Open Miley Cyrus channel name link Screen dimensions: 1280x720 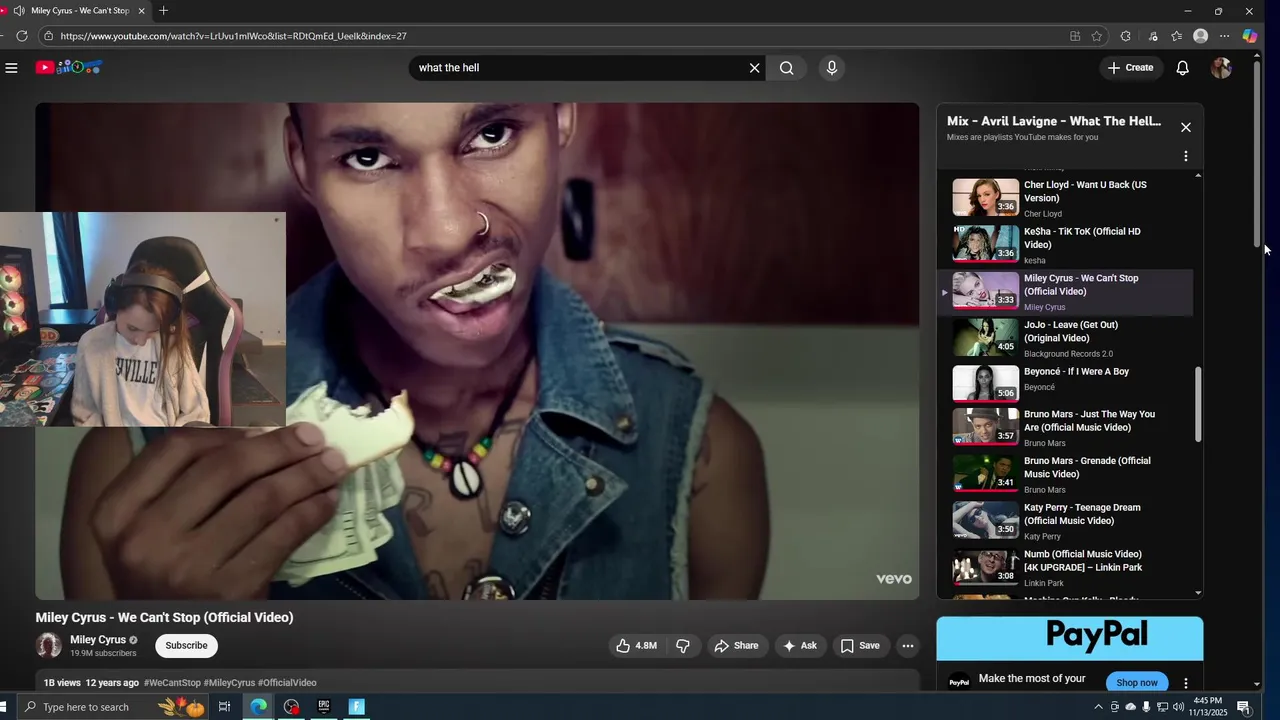click(x=98, y=640)
